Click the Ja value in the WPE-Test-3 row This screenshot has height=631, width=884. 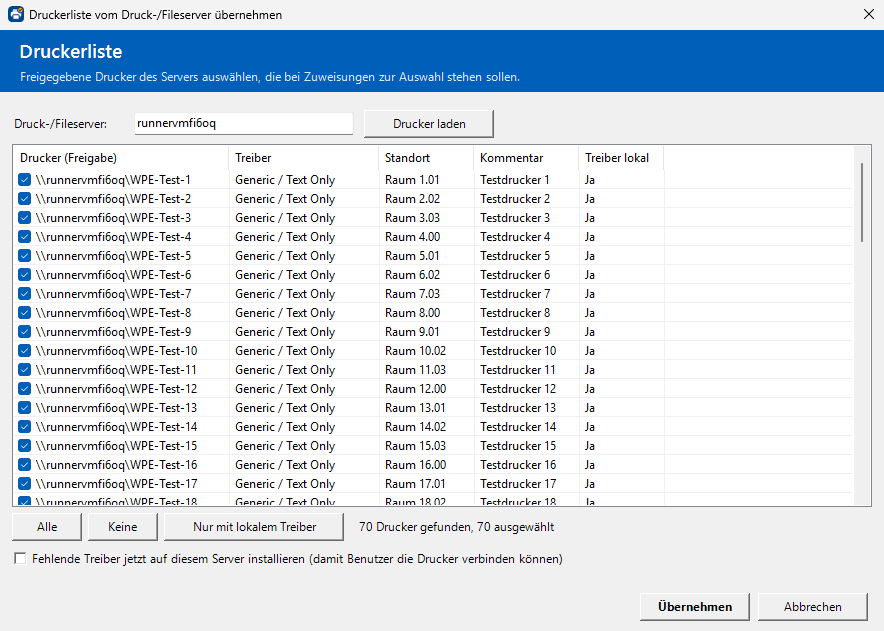tap(590, 218)
